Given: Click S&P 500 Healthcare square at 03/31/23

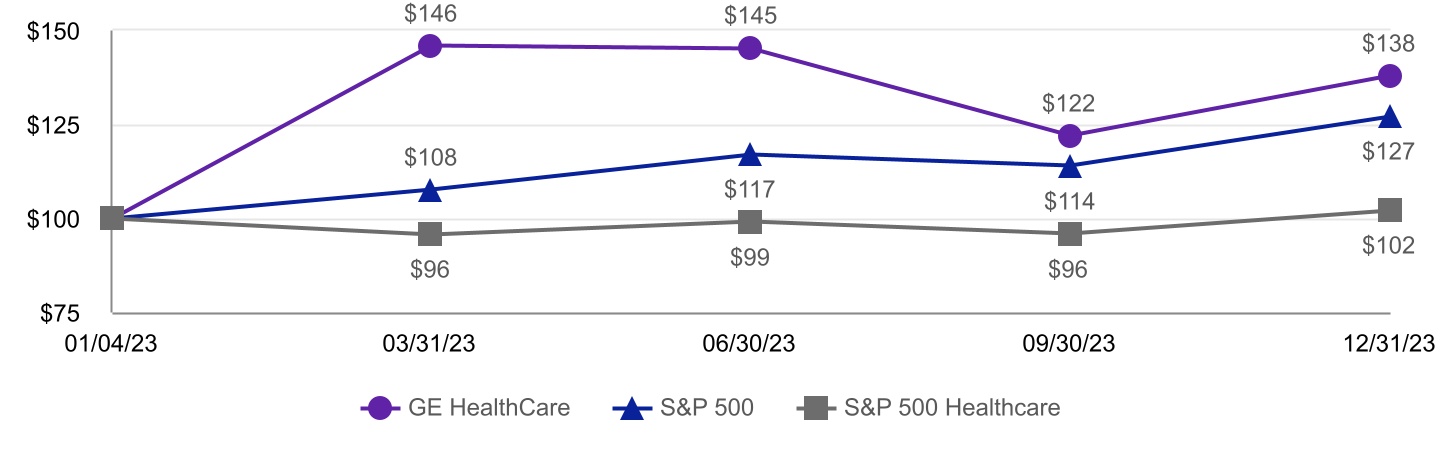Looking at the screenshot, I should point(430,234).
